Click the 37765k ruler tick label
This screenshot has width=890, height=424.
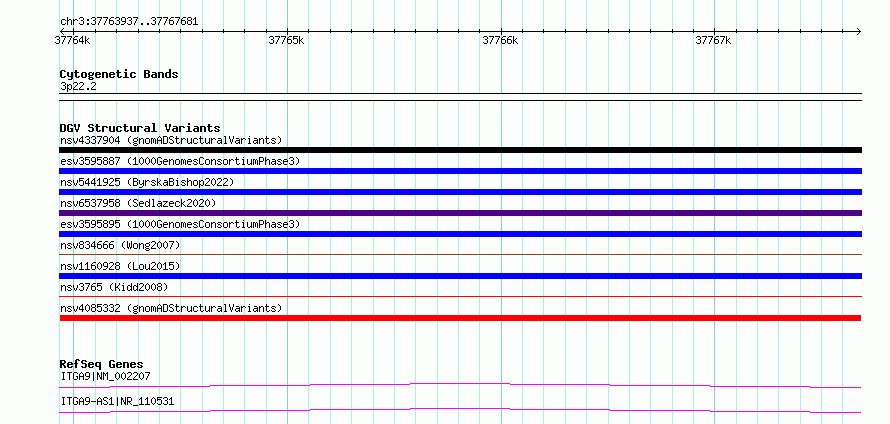[x=286, y=40]
